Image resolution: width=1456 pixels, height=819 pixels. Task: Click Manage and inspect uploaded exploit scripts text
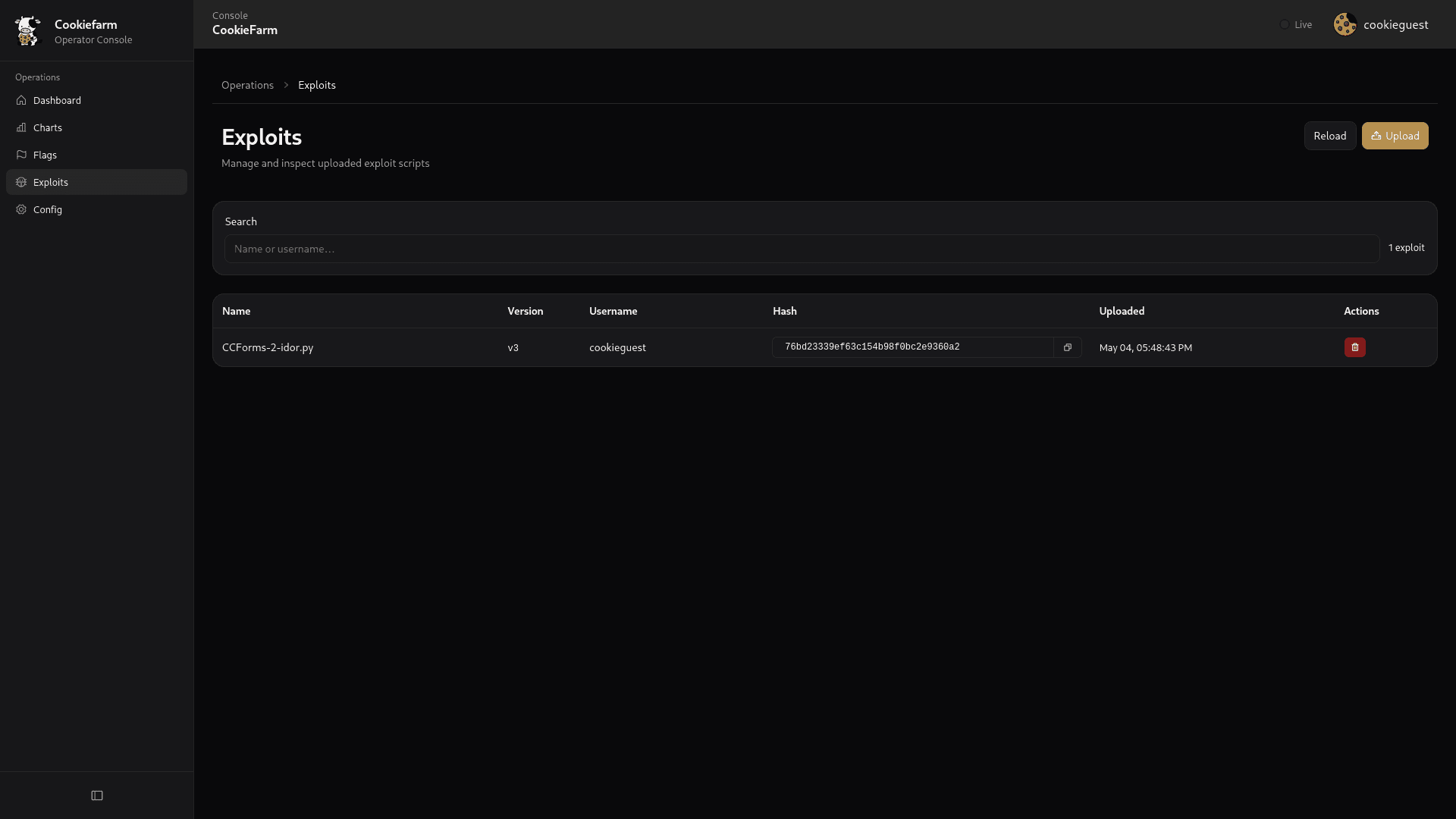(325, 163)
